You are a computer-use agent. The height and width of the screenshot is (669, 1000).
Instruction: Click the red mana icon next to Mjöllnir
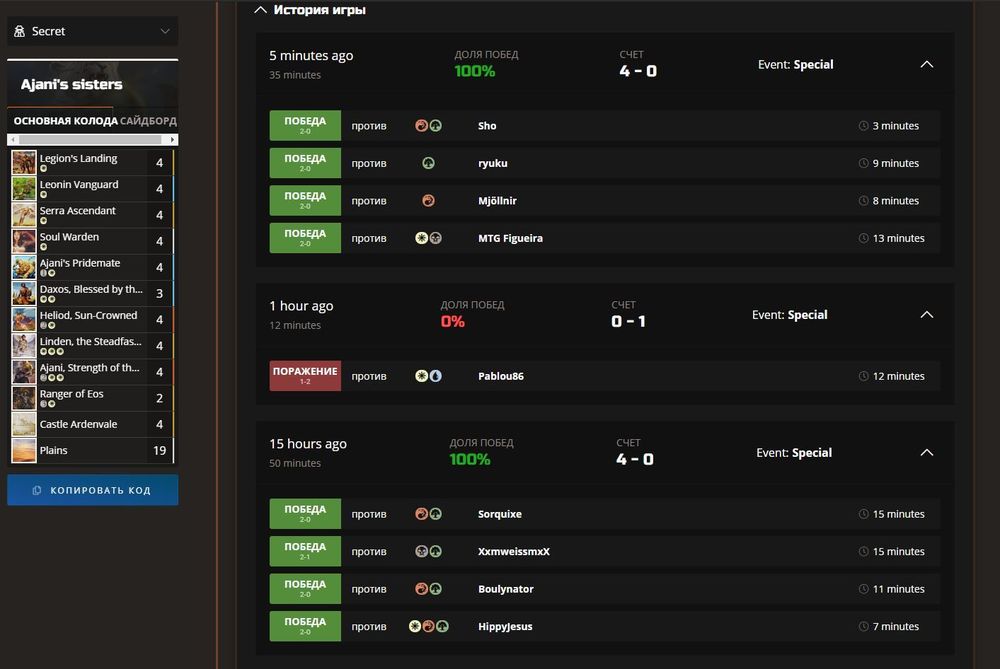[428, 201]
